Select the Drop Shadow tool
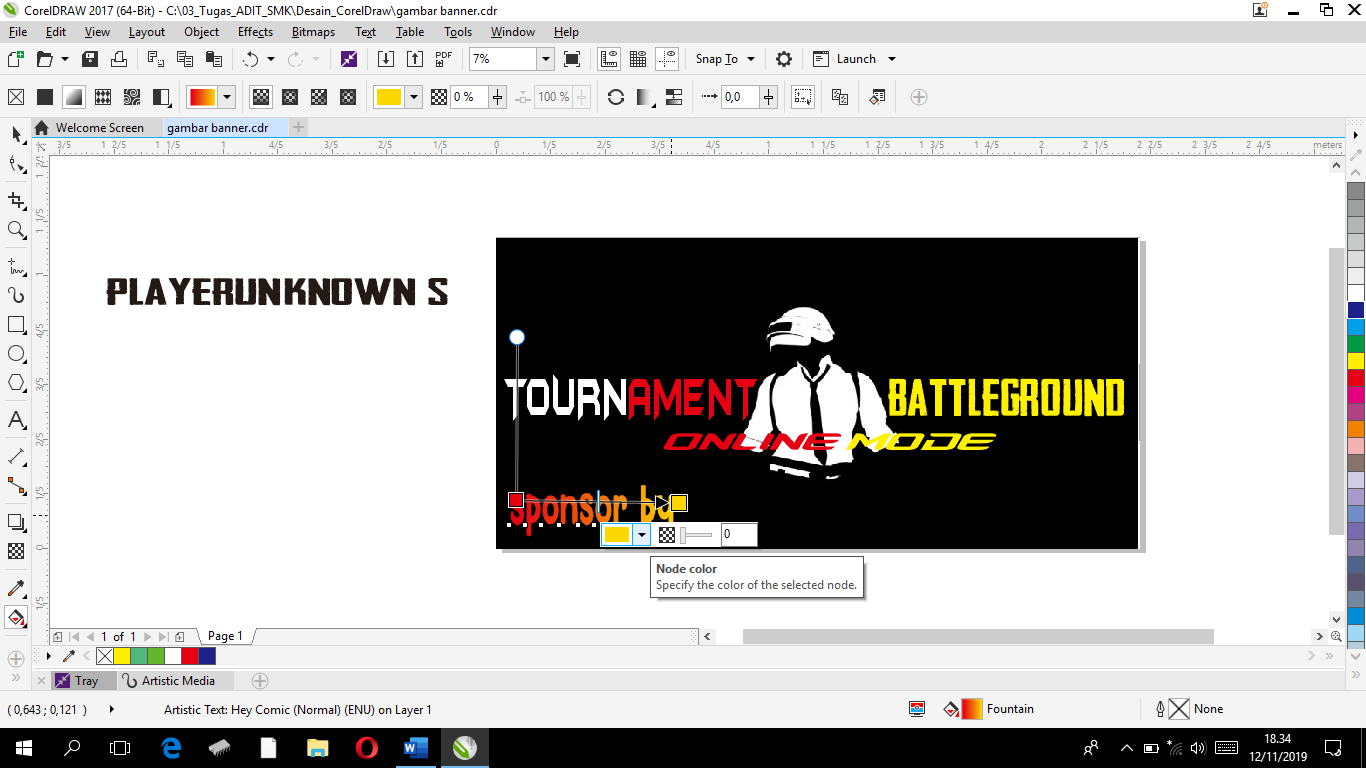Image resolution: width=1366 pixels, height=768 pixels. coord(16,522)
